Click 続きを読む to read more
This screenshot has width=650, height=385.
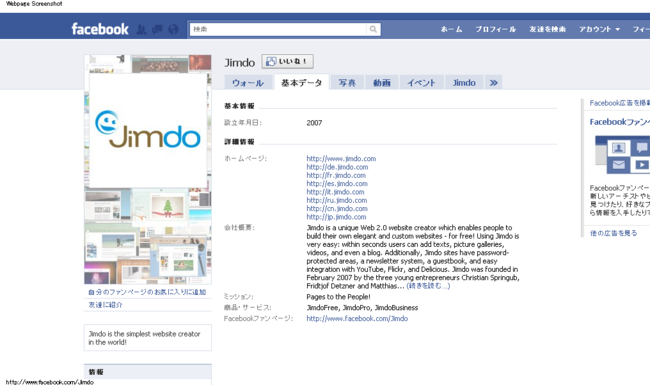coord(428,286)
